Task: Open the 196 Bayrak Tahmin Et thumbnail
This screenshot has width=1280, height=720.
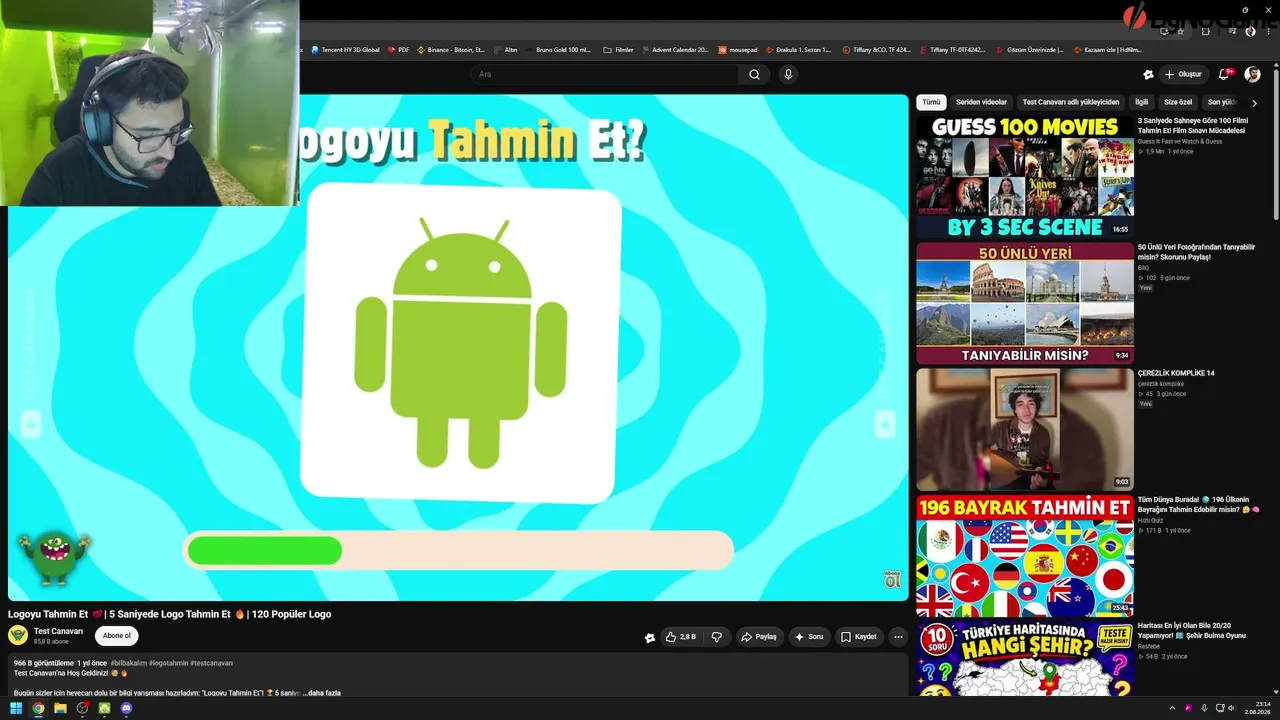Action: coord(1025,555)
